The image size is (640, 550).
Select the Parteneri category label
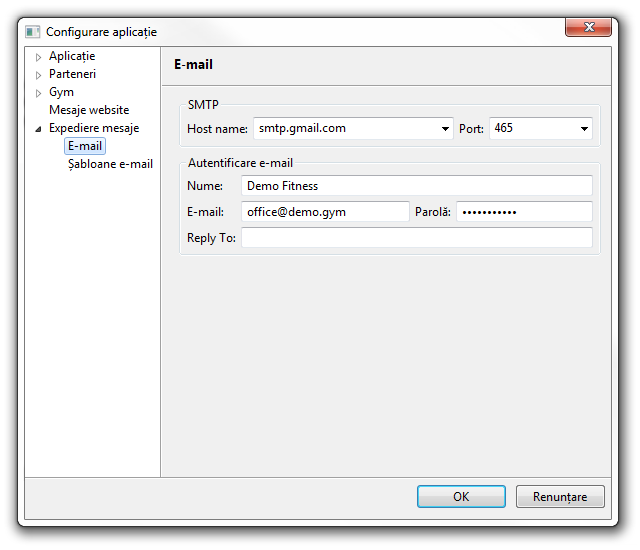tap(72, 74)
